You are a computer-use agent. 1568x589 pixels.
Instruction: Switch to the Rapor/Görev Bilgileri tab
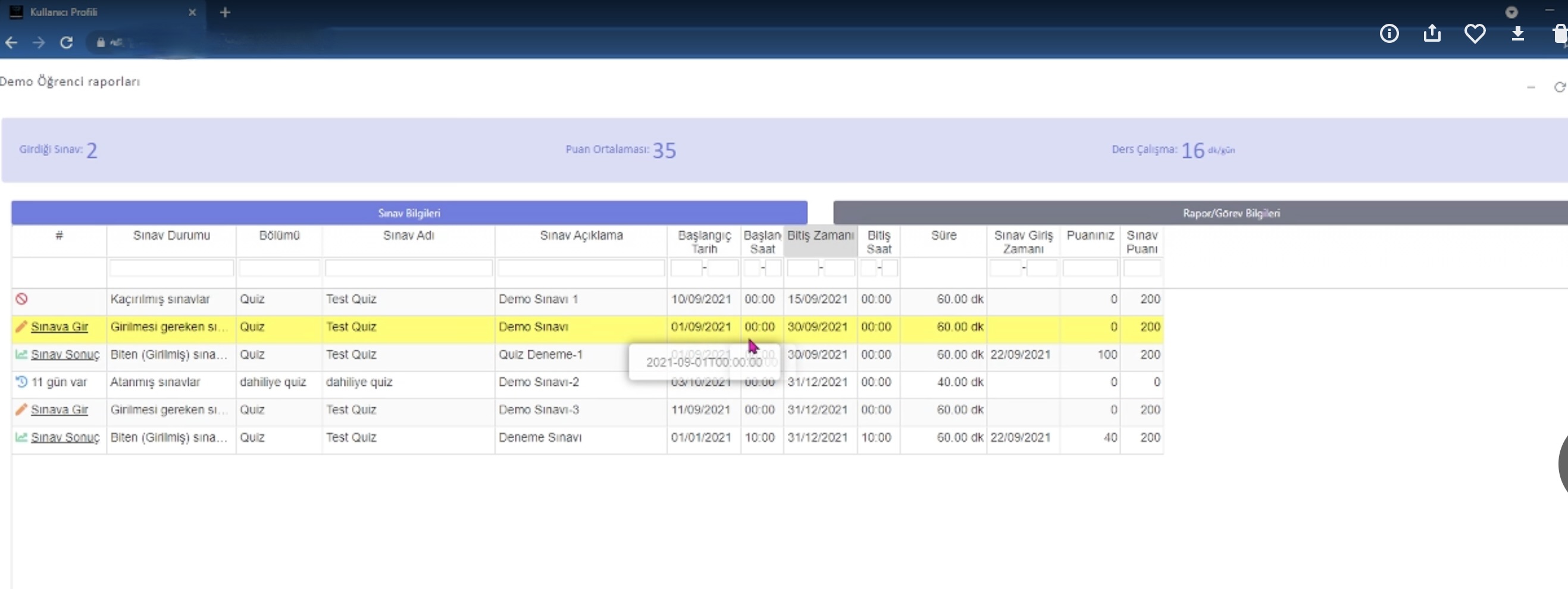1231,213
